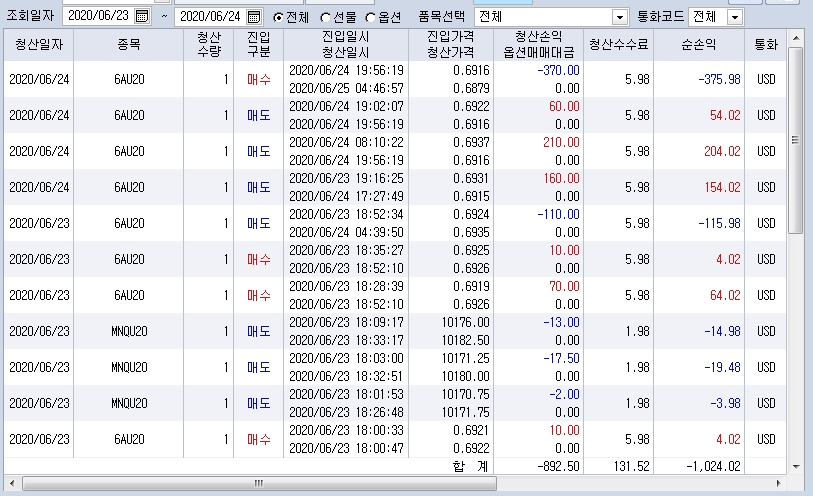Click the 순손익 column header
This screenshot has width=813, height=496.
pos(699,45)
